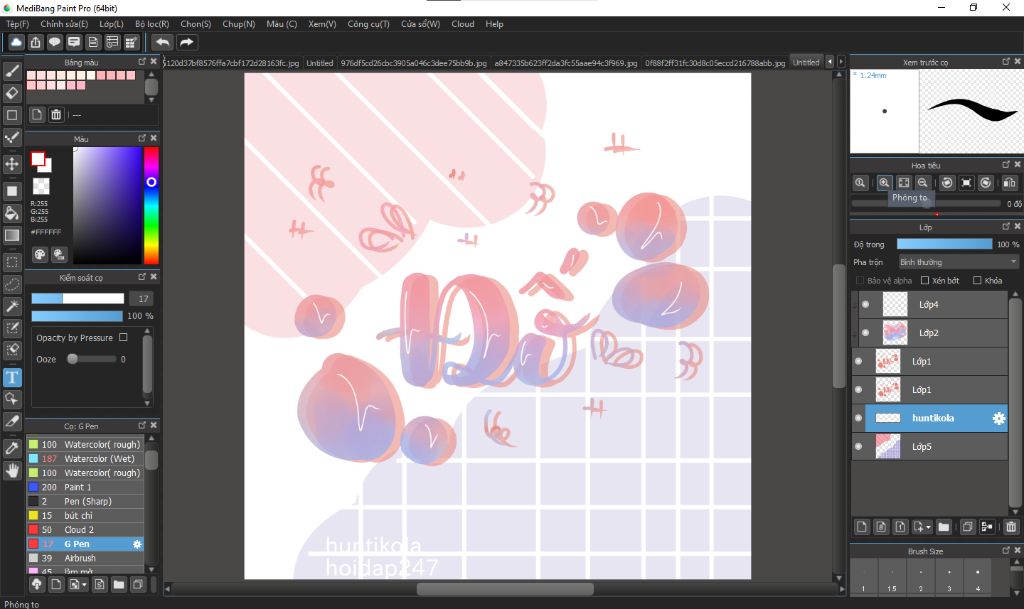Image resolution: width=1024 pixels, height=609 pixels.
Task: Click the duplicate layer icon
Action: [967, 527]
